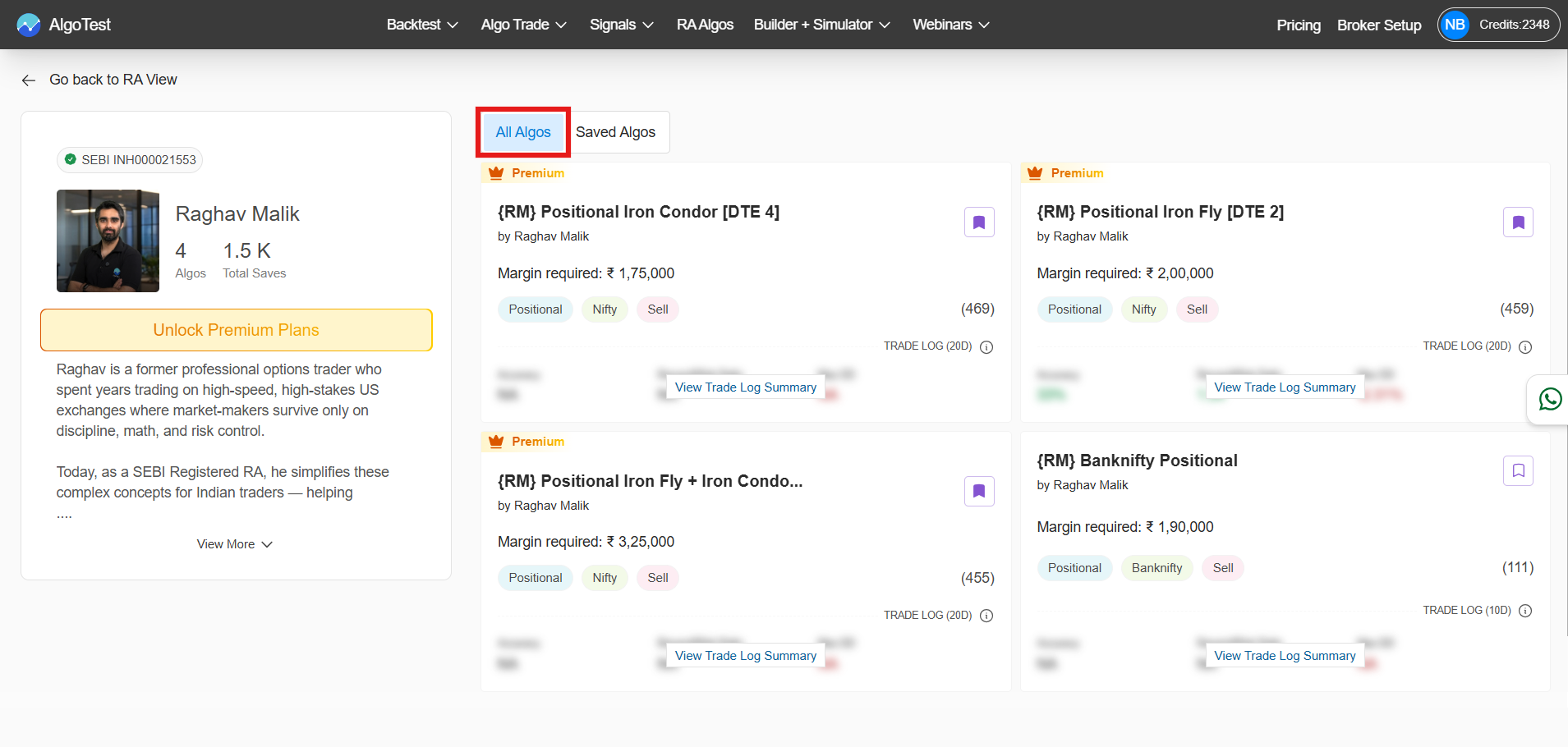
Task: Click info icon on Iron Fly + Iron Condor trade log
Action: [986, 616]
